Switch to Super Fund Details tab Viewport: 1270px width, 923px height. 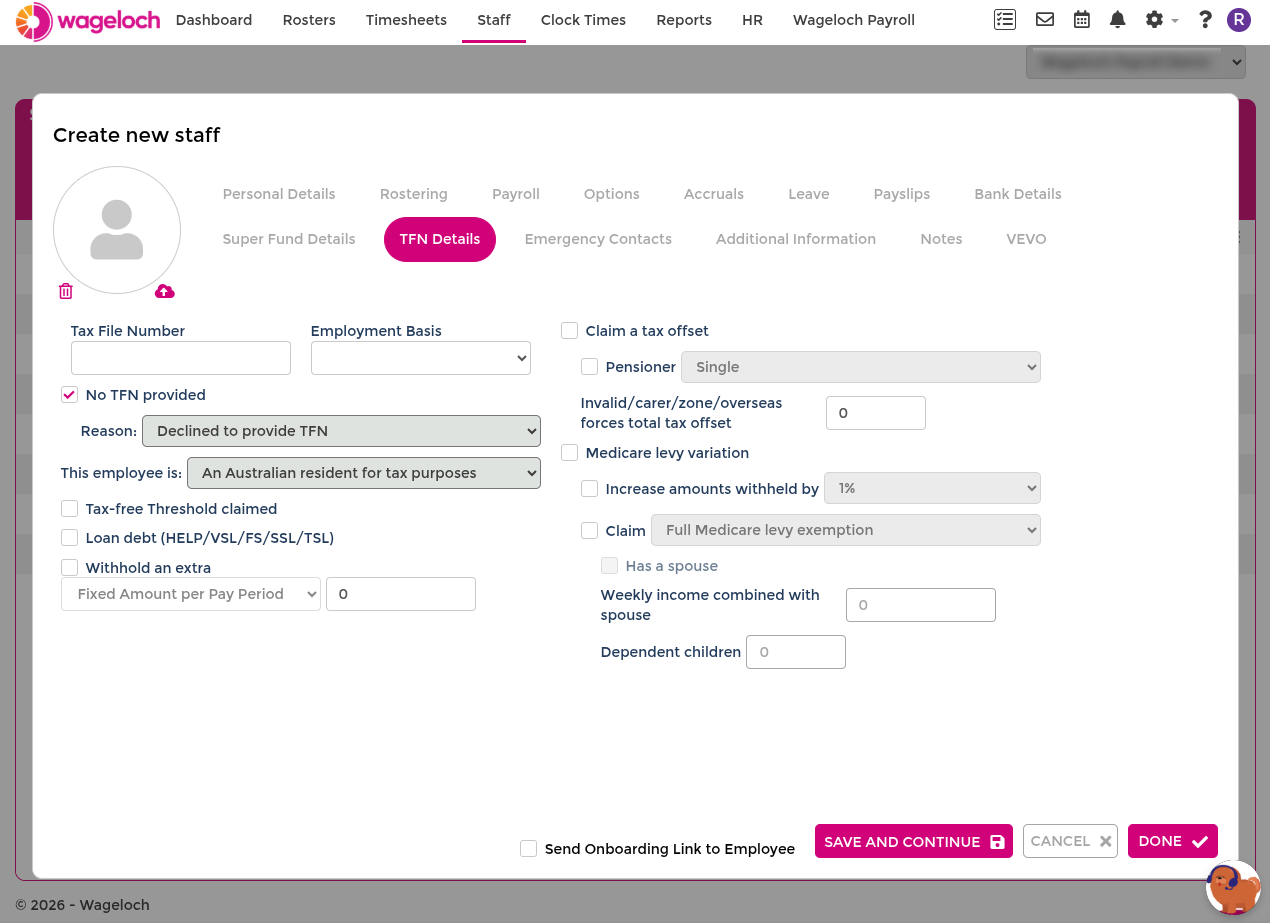click(x=289, y=239)
